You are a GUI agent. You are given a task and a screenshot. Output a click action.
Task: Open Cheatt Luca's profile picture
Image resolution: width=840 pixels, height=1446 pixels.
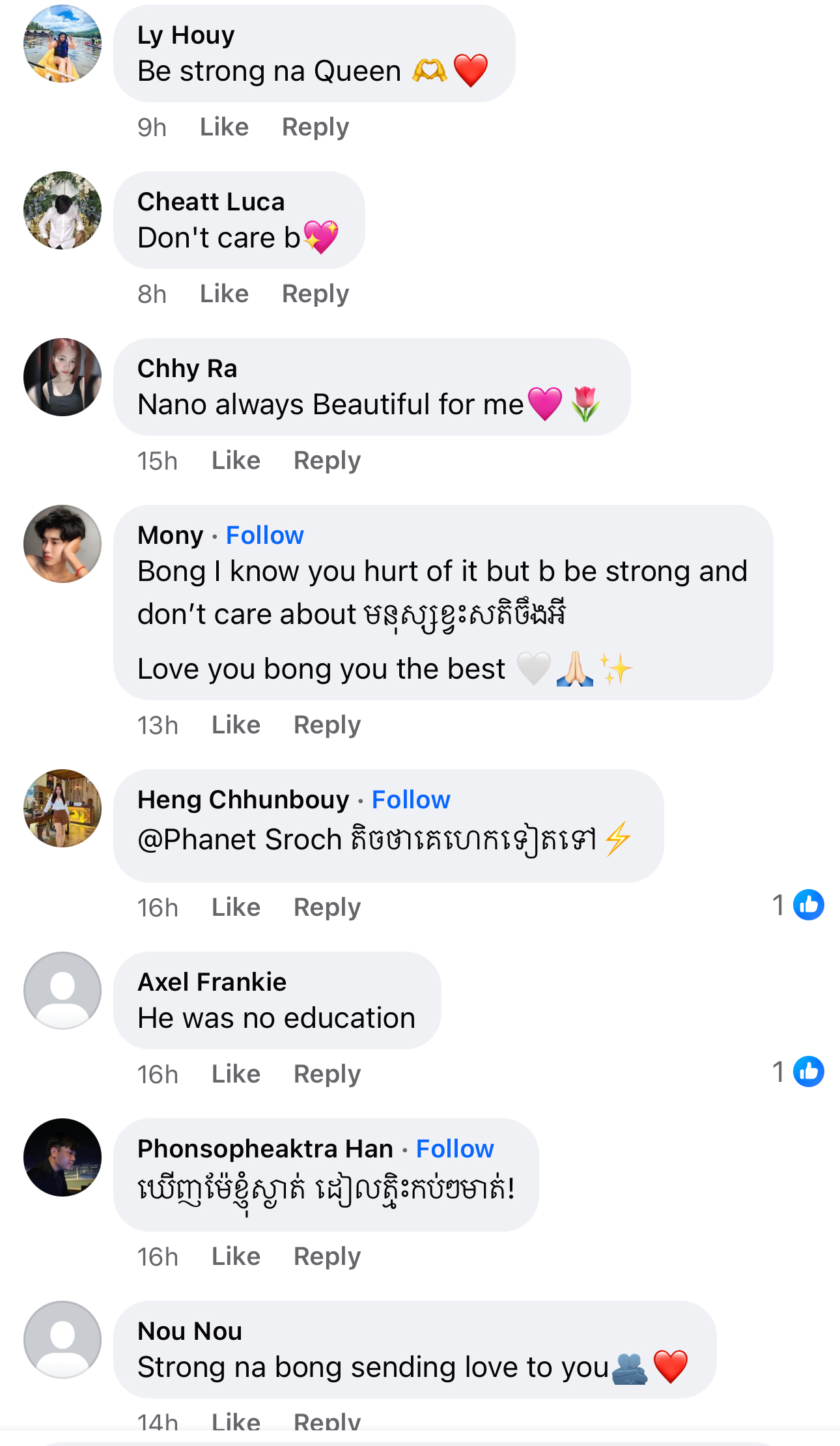[63, 210]
